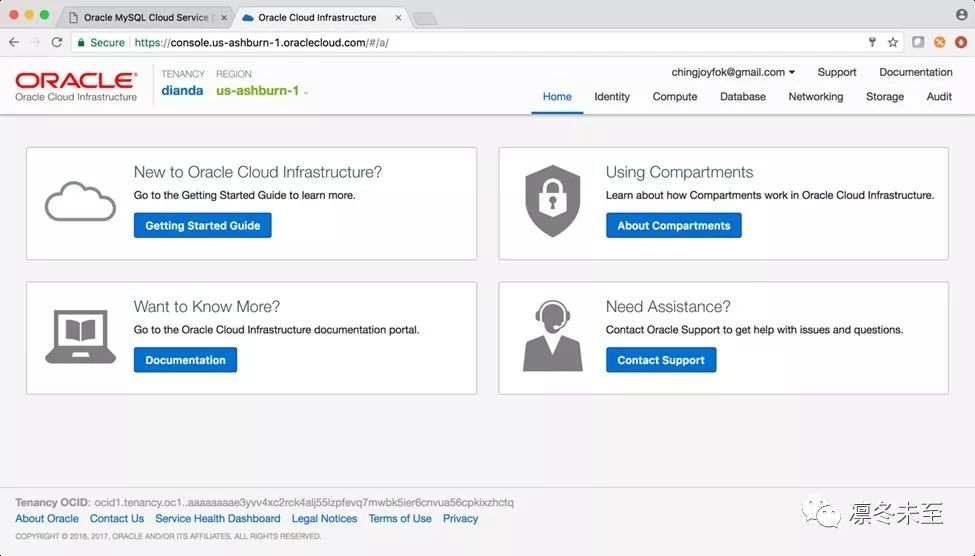This screenshot has height=556, width=975.
Task: Open the Home navigation tab
Action: pyautogui.click(x=557, y=96)
